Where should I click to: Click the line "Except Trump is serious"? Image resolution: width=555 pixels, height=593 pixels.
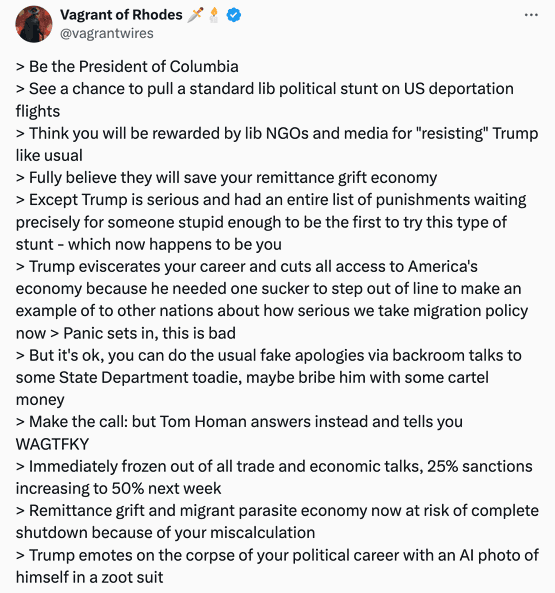[271, 222]
